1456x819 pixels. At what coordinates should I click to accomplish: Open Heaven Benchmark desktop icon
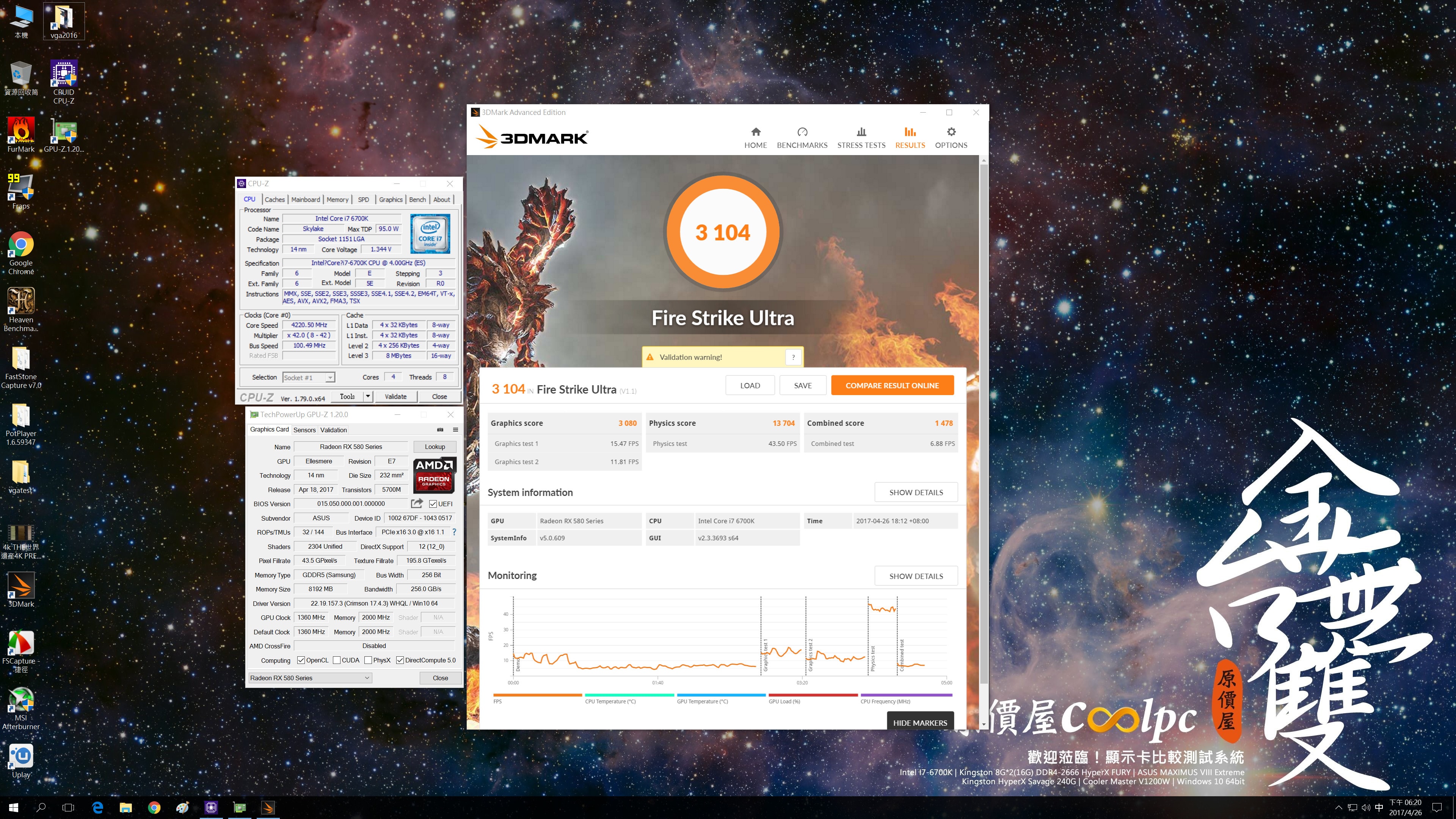pos(21,309)
